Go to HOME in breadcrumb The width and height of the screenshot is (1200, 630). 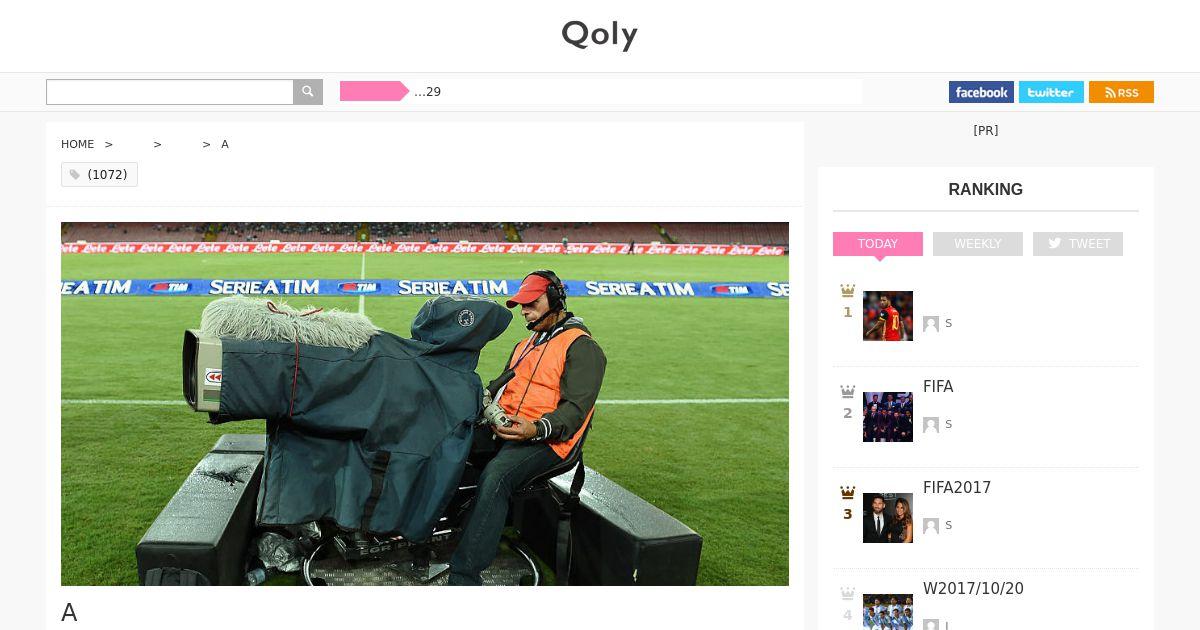(77, 144)
